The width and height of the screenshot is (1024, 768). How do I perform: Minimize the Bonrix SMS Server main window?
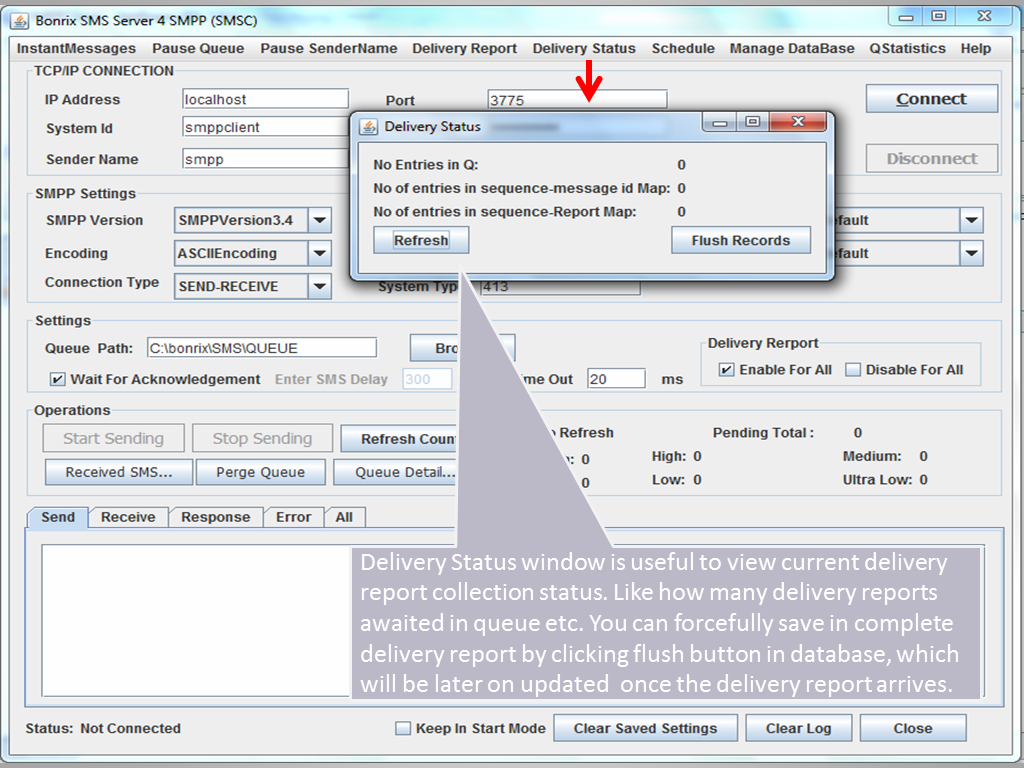tap(906, 16)
